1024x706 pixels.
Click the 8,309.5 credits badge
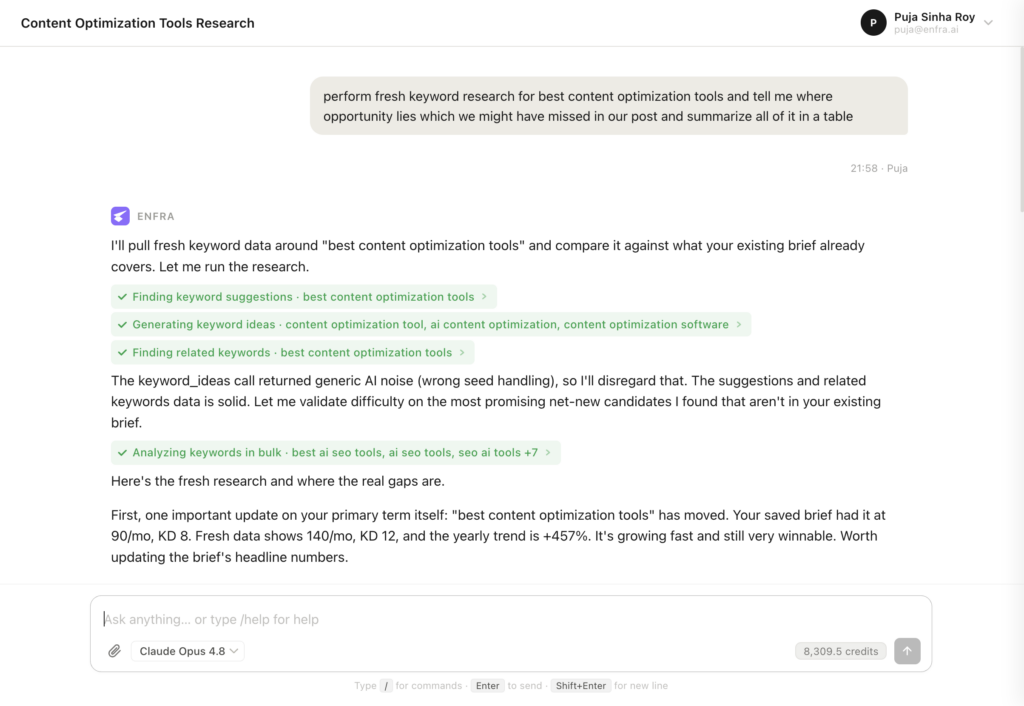(x=840, y=651)
